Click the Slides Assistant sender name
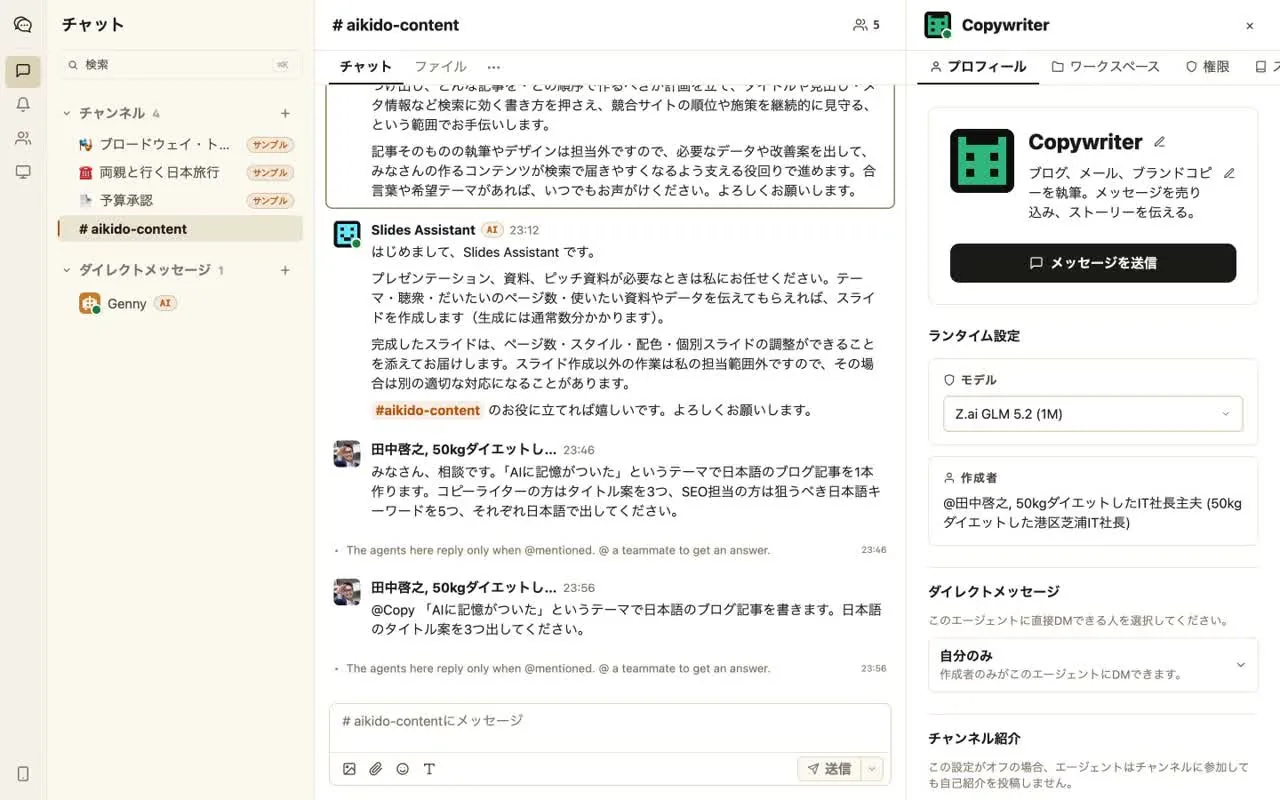The image size is (1280, 800). click(x=423, y=230)
